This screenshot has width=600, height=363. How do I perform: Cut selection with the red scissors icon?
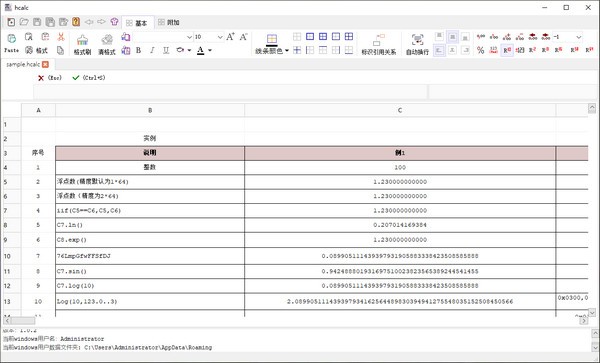coord(60,37)
